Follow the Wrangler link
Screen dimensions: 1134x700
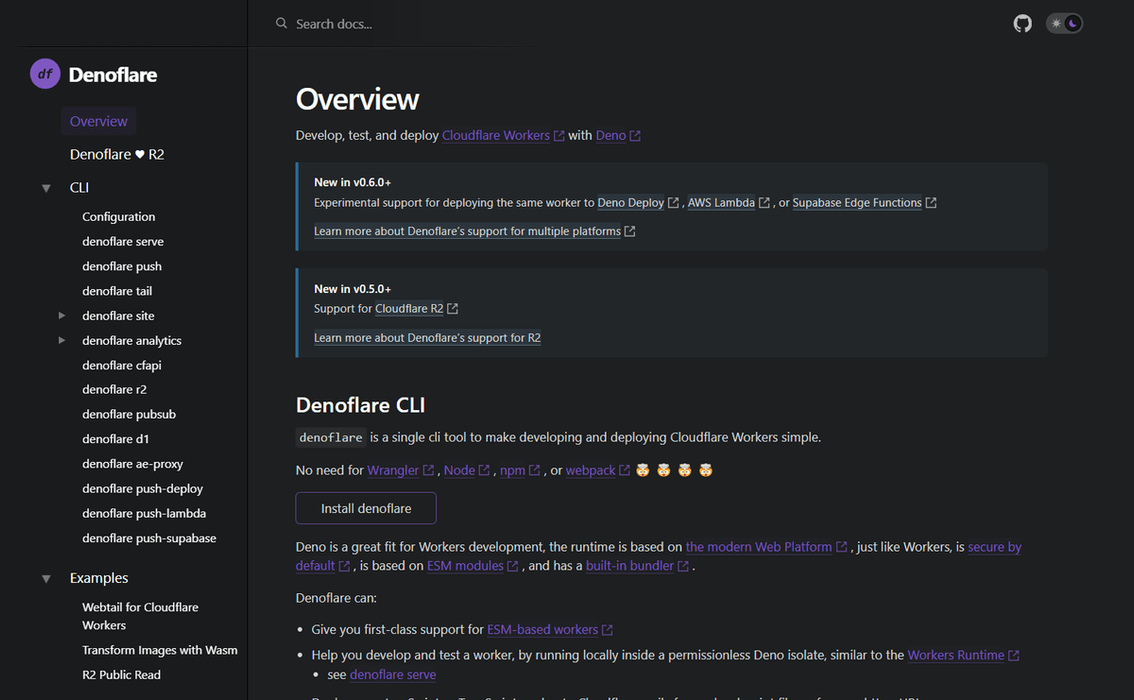(x=393, y=470)
